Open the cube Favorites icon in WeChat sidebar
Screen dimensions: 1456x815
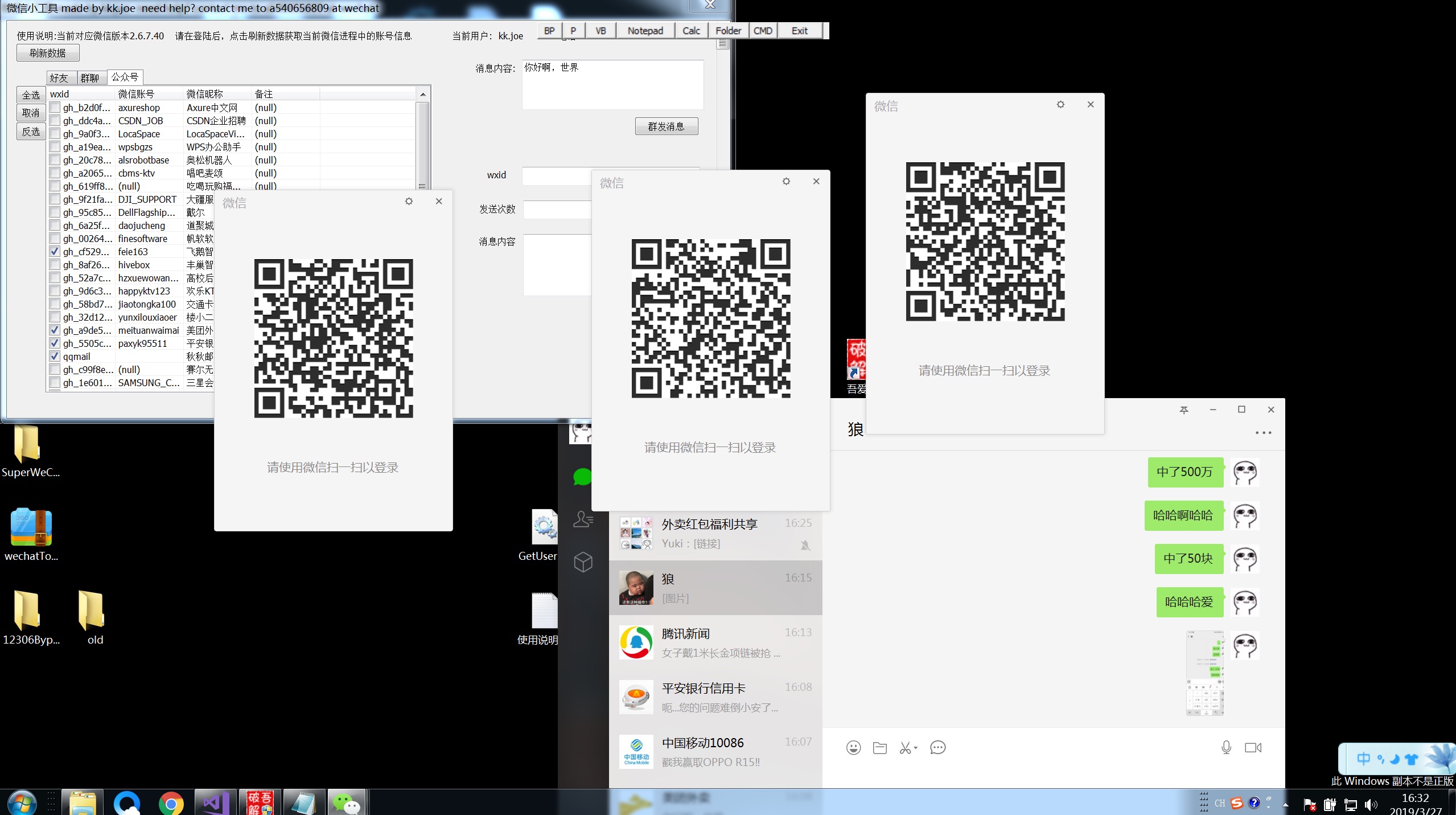583,562
